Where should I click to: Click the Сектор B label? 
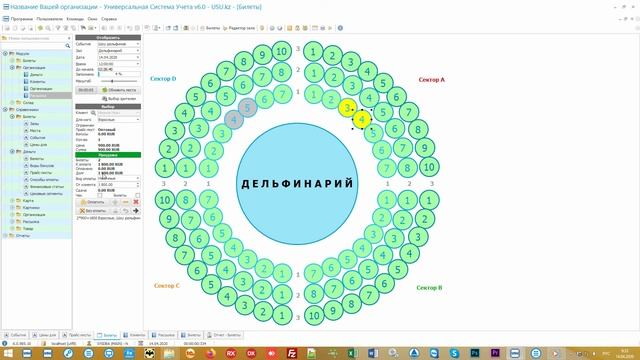point(429,288)
